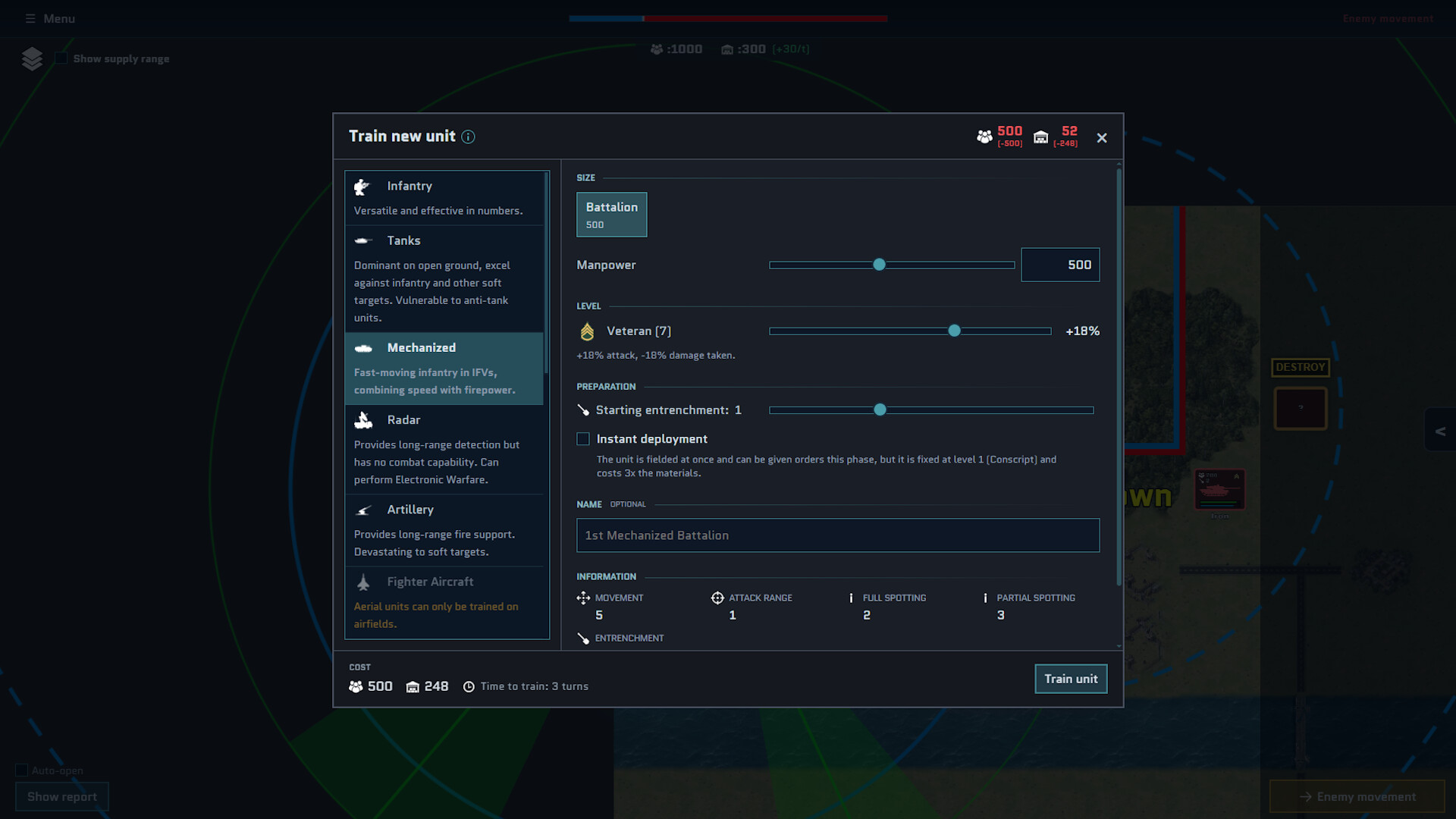Click the Fighter Aircraft jet icon
Screen dimensions: 1456x819
363,582
